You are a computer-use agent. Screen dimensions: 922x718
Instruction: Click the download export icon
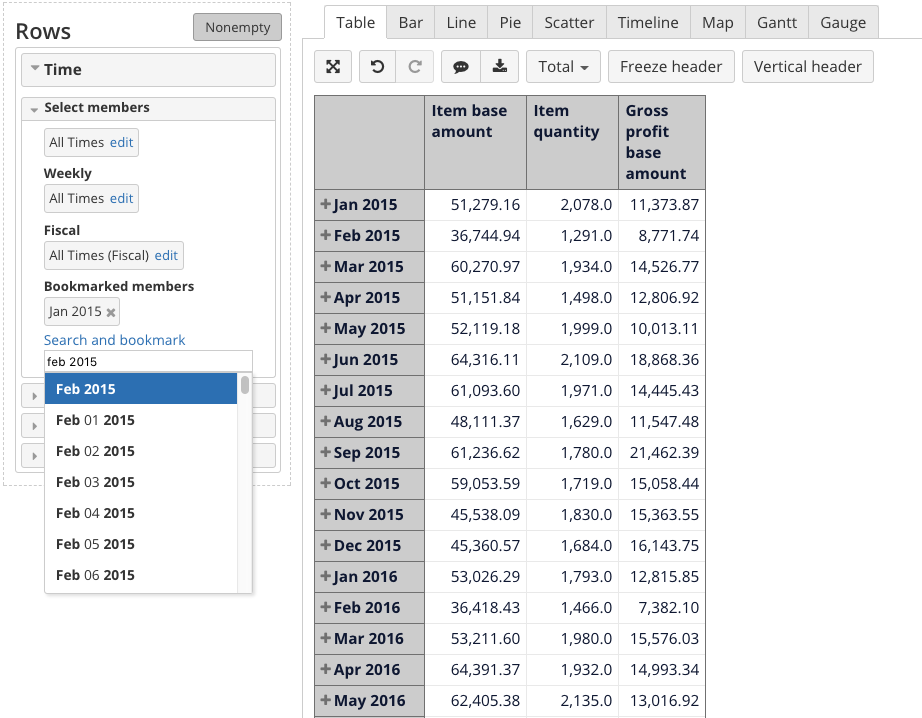point(499,67)
